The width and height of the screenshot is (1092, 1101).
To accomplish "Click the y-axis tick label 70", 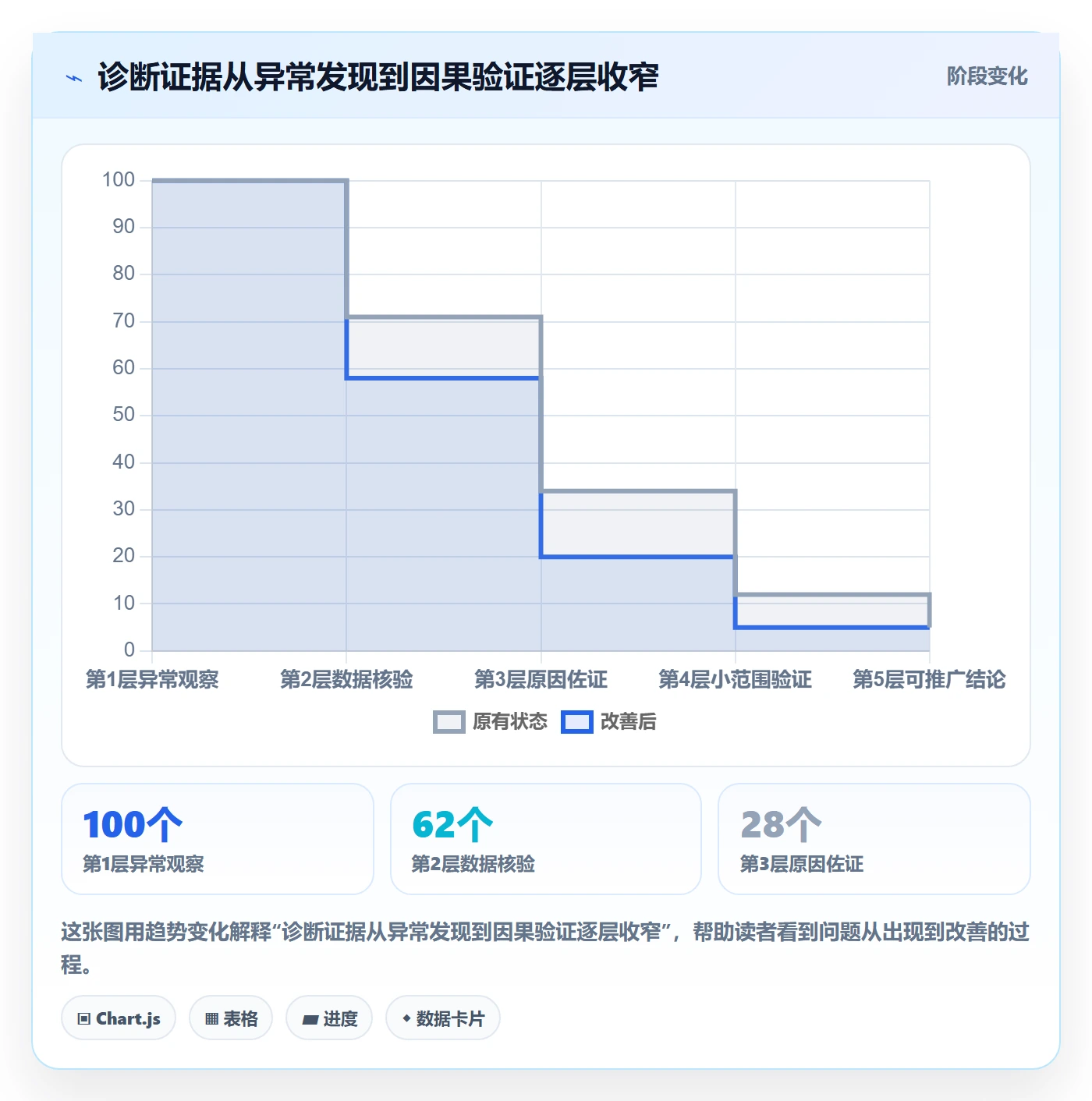I will tap(124, 321).
